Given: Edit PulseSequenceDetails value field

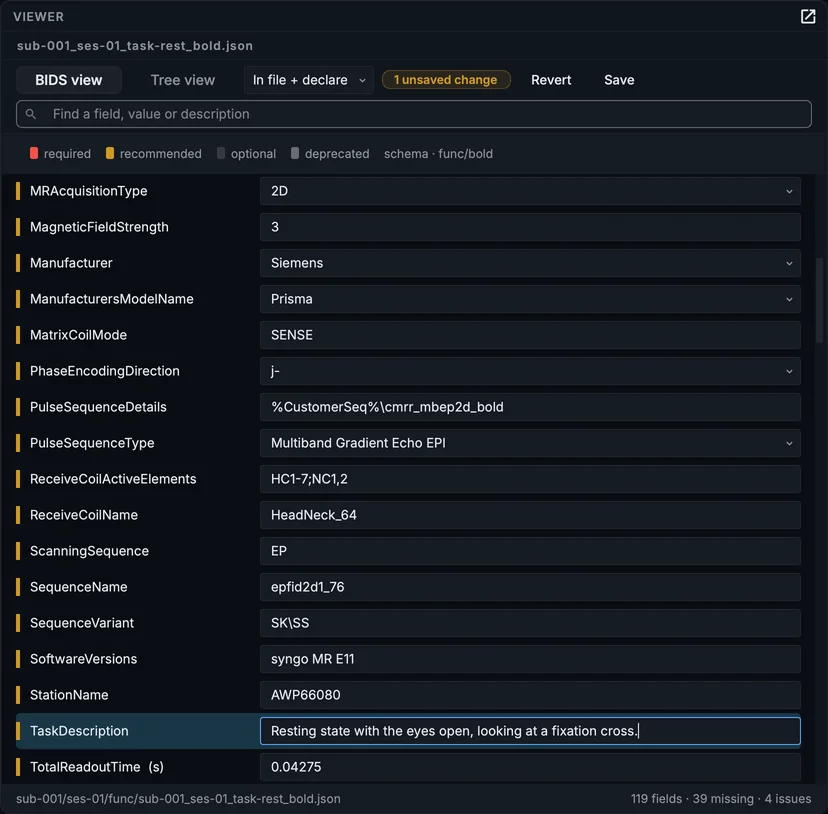Looking at the screenshot, I should tap(530, 407).
